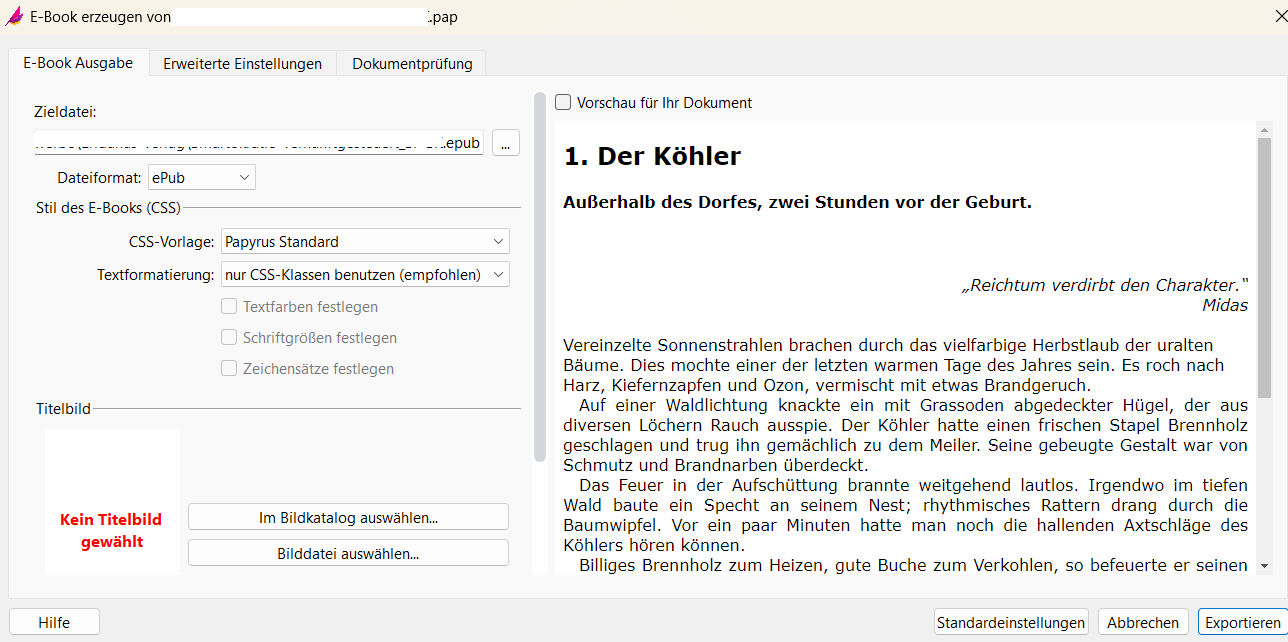Click the preview scrollbar down arrow
The image size is (1288, 642).
click(x=1264, y=565)
